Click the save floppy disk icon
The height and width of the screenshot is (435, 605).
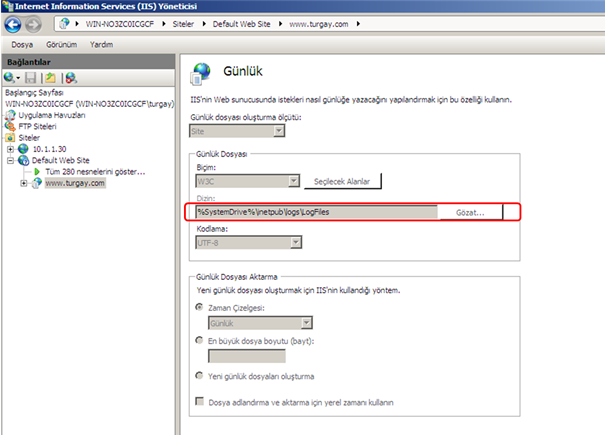click(x=30, y=78)
